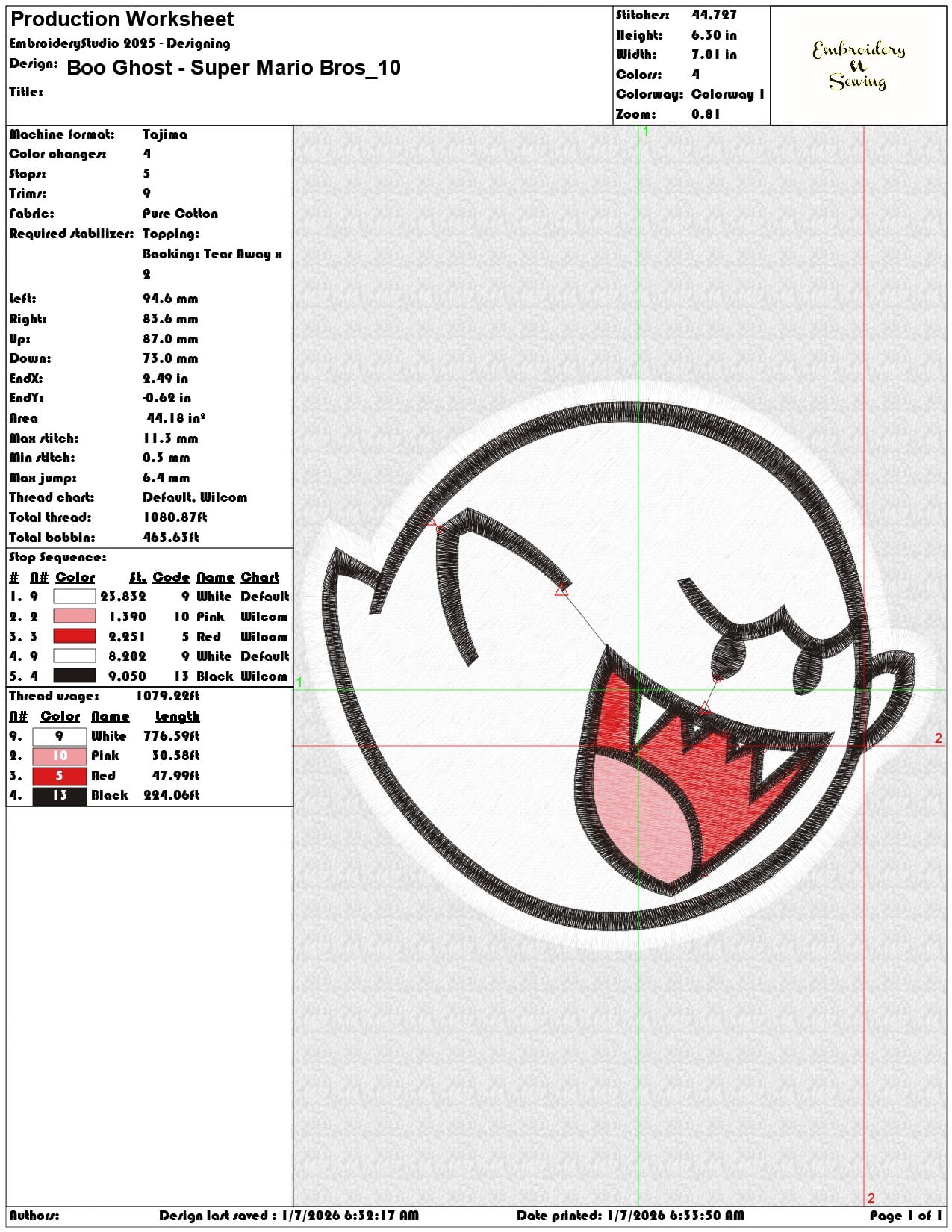Click thread usage swatch numbered 9
This screenshot has height=1232, width=952.
(x=60, y=736)
